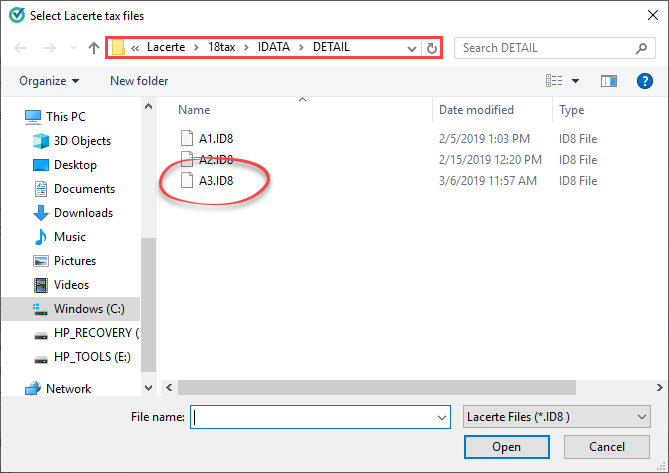Image resolution: width=669 pixels, height=473 pixels.
Task: Click the Search DETAIL field
Action: coord(555,48)
